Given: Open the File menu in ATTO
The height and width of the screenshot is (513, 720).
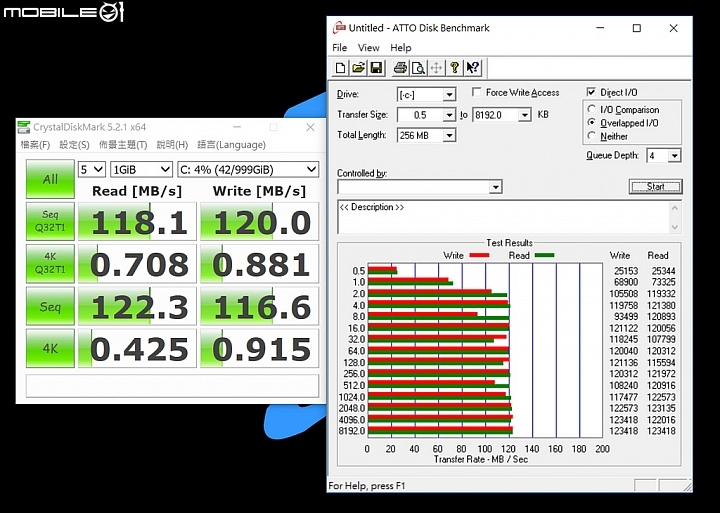Looking at the screenshot, I should [339, 48].
